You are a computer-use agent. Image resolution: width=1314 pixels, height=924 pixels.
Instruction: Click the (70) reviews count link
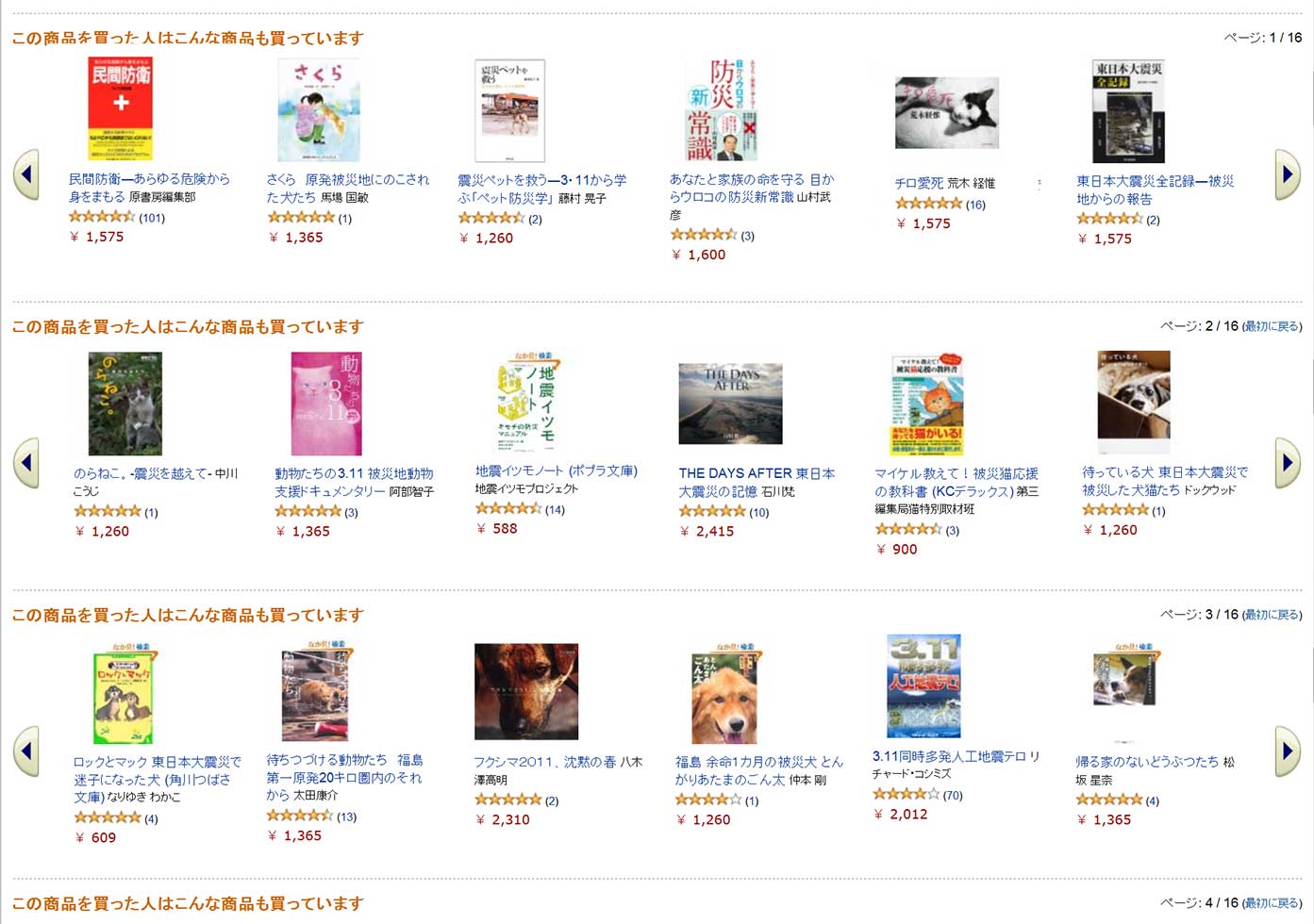(953, 795)
